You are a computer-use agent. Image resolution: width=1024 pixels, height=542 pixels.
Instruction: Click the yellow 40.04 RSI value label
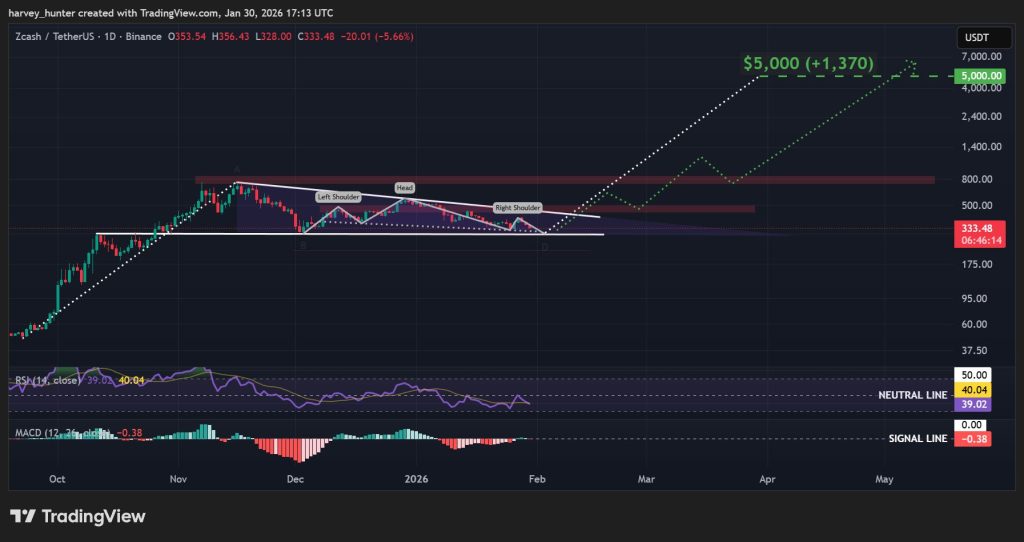click(972, 390)
